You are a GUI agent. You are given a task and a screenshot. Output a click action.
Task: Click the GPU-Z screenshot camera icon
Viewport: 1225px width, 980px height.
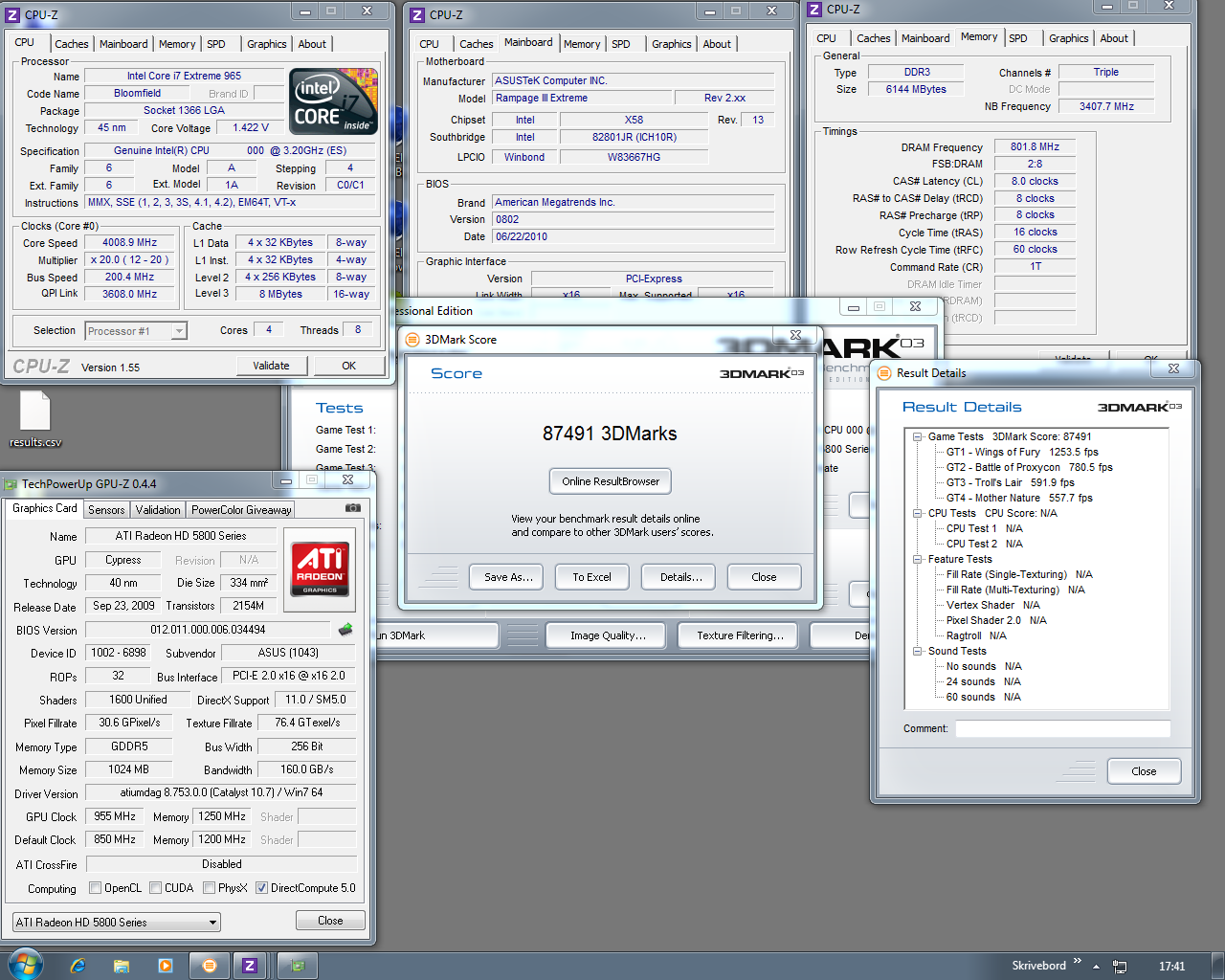point(353,508)
